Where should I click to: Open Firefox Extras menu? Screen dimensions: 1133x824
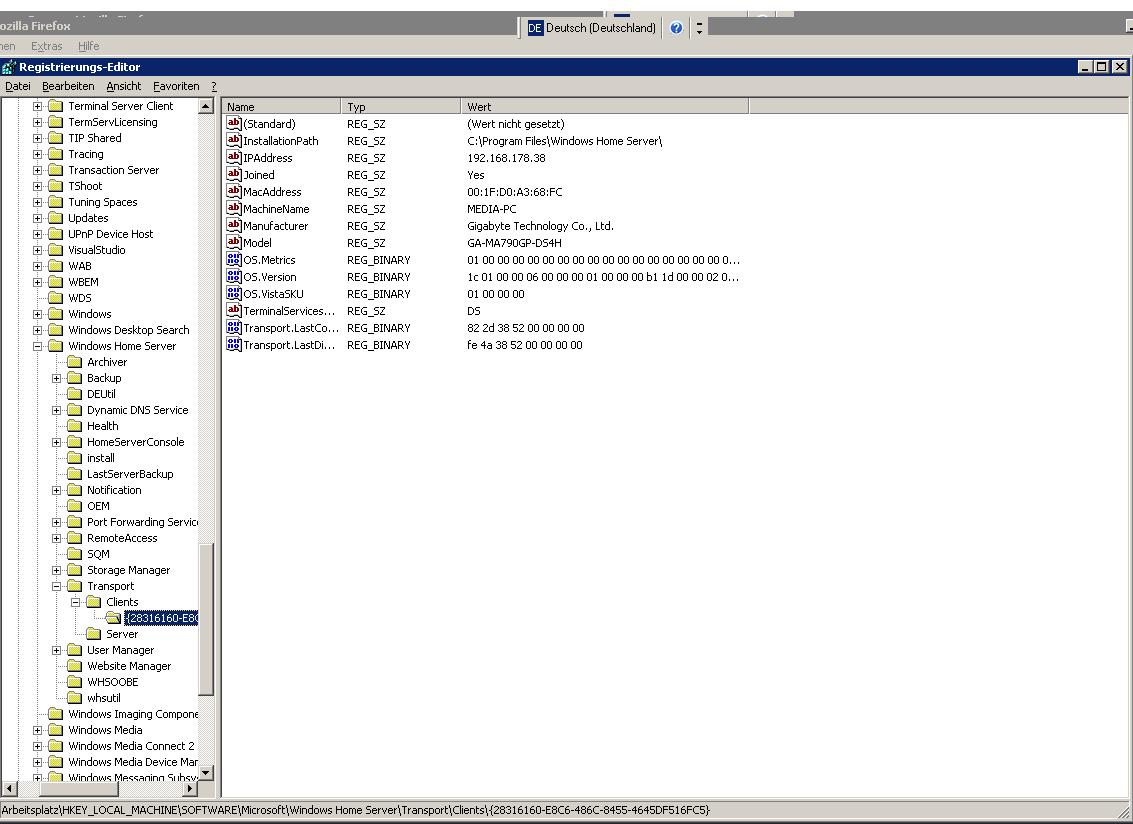tap(46, 46)
